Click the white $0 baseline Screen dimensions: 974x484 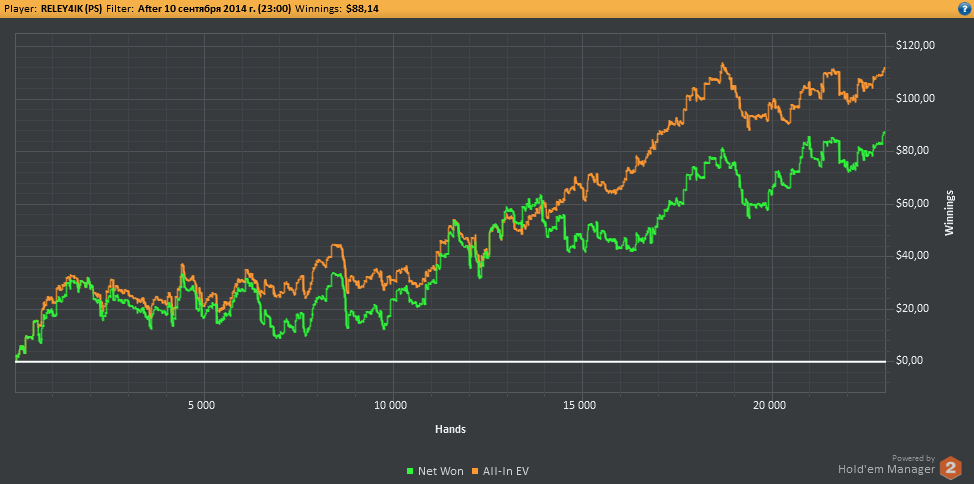click(x=450, y=362)
